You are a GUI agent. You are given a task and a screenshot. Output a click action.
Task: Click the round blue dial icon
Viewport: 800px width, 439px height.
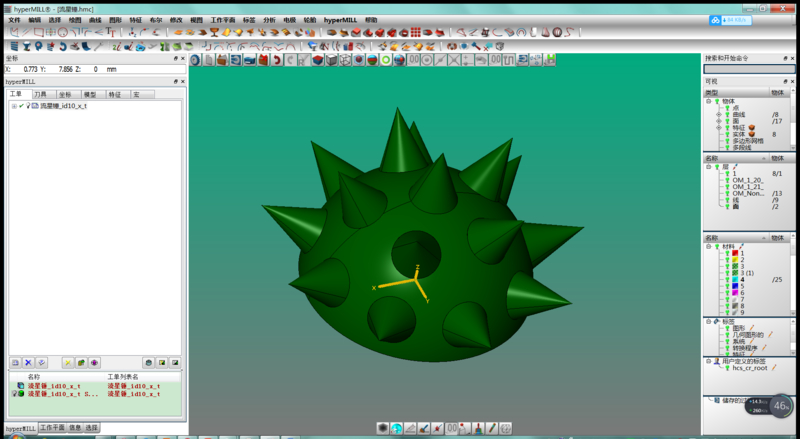pos(195,60)
